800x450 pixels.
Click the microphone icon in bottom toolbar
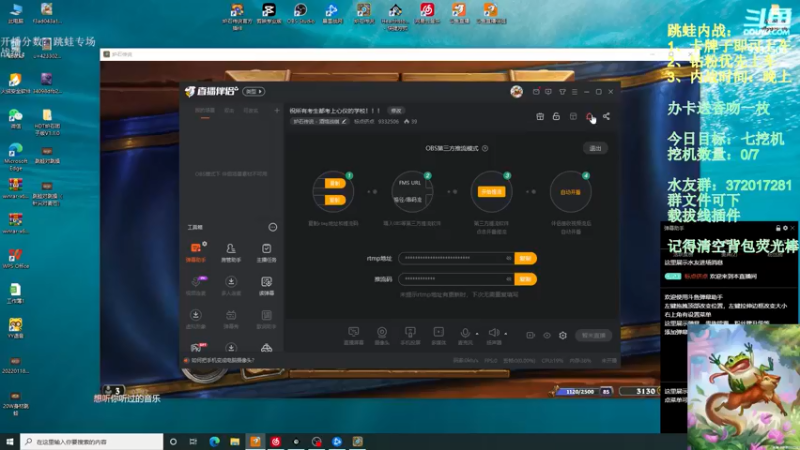pyautogui.click(x=465, y=334)
